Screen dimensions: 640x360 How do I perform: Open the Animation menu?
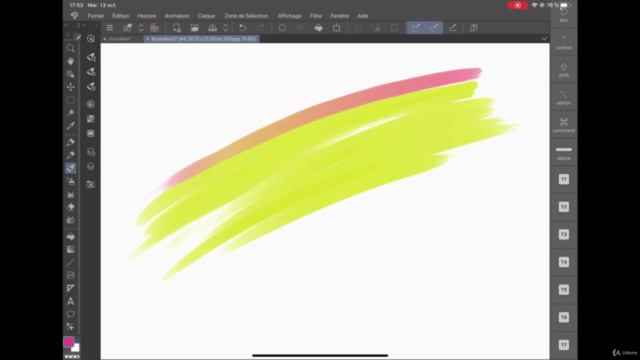(177, 16)
